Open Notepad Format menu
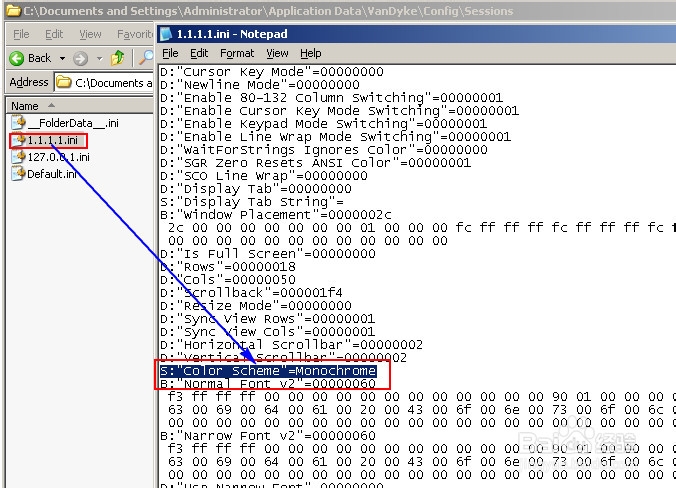Viewport: 676px width, 488px height. pos(237,53)
